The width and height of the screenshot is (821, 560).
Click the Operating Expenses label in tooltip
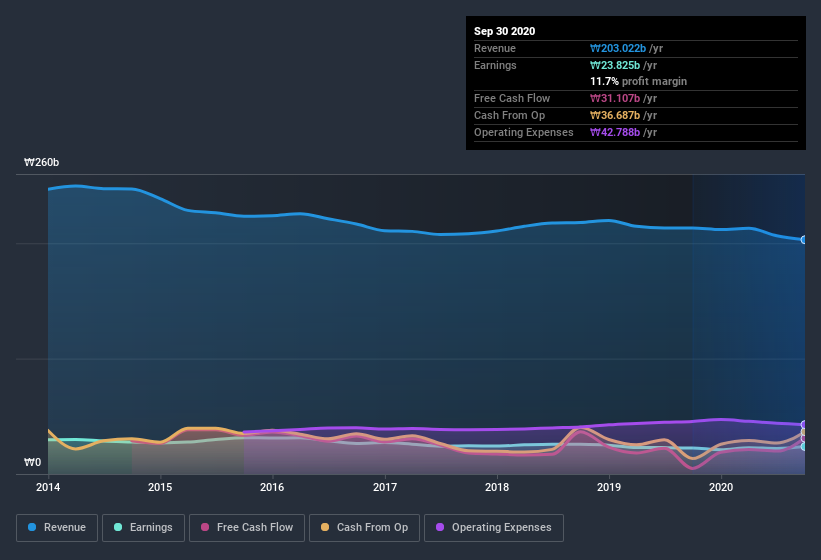[x=524, y=132]
